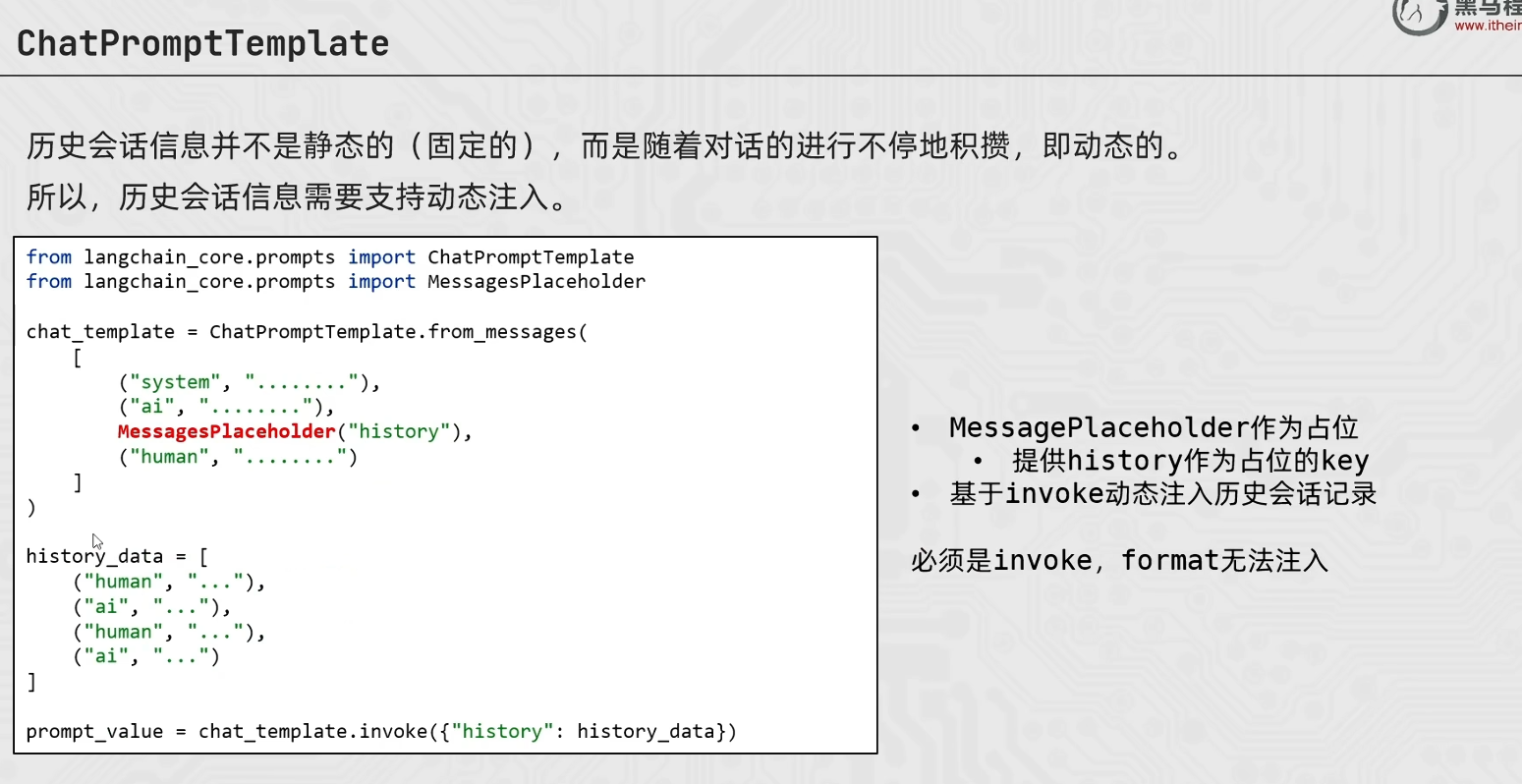Screen dimensions: 1522x784
Task: Click the logo icon in top-right corner
Action: coord(1419,16)
